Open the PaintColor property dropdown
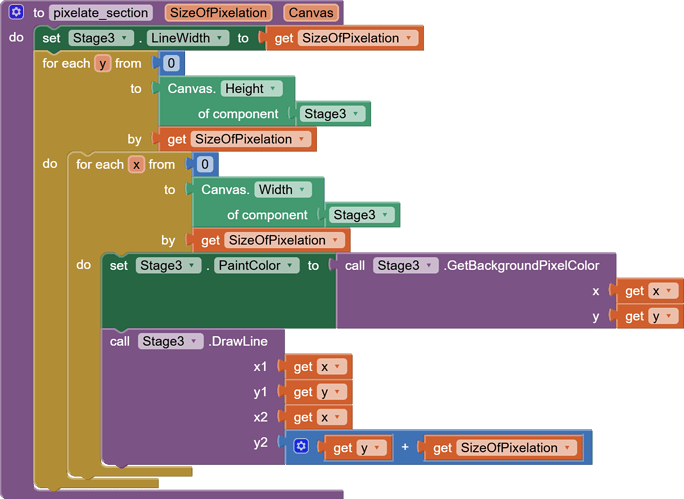 click(x=257, y=265)
